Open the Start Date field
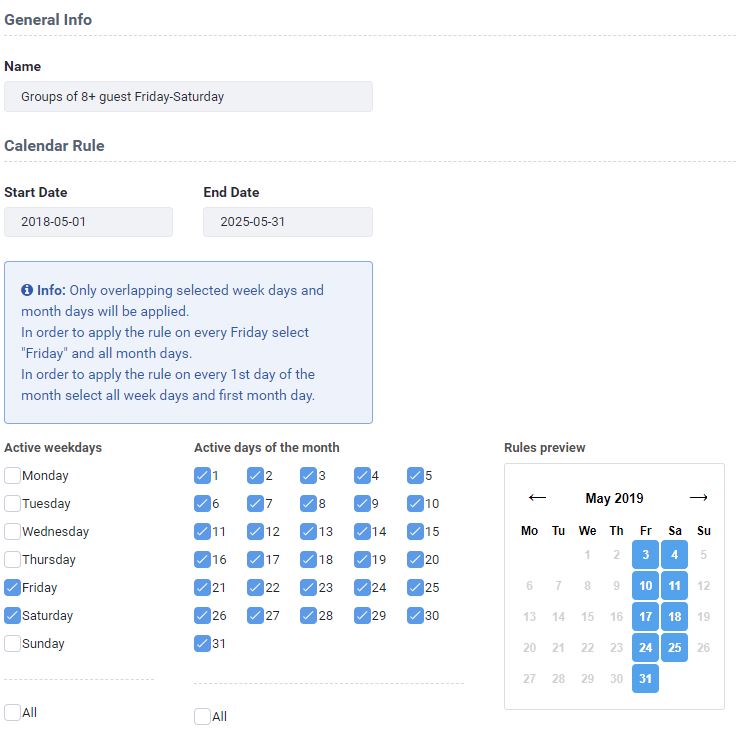Viewport: 737px width, 733px height. 88,221
